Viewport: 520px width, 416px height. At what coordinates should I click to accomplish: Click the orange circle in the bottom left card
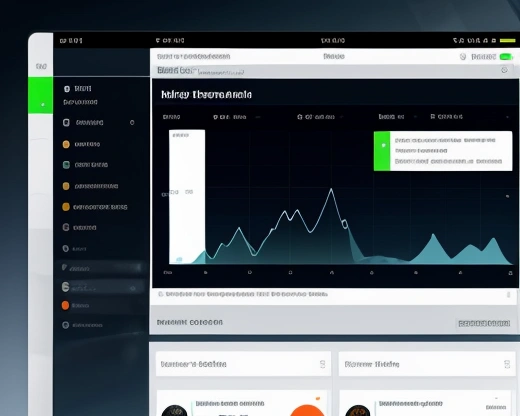(x=307, y=411)
